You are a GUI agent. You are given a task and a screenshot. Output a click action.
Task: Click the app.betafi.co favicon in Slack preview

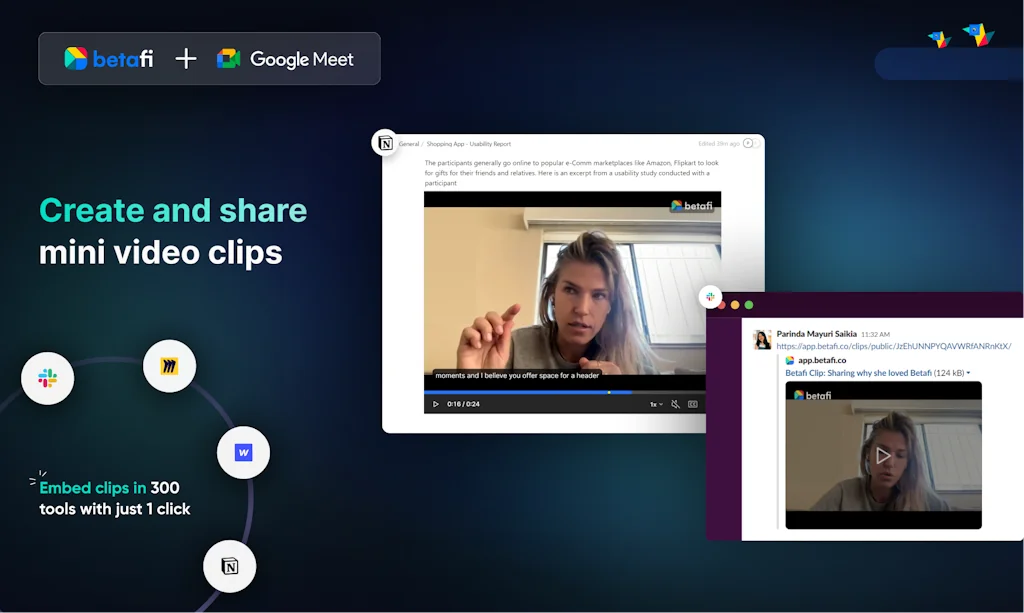point(790,360)
